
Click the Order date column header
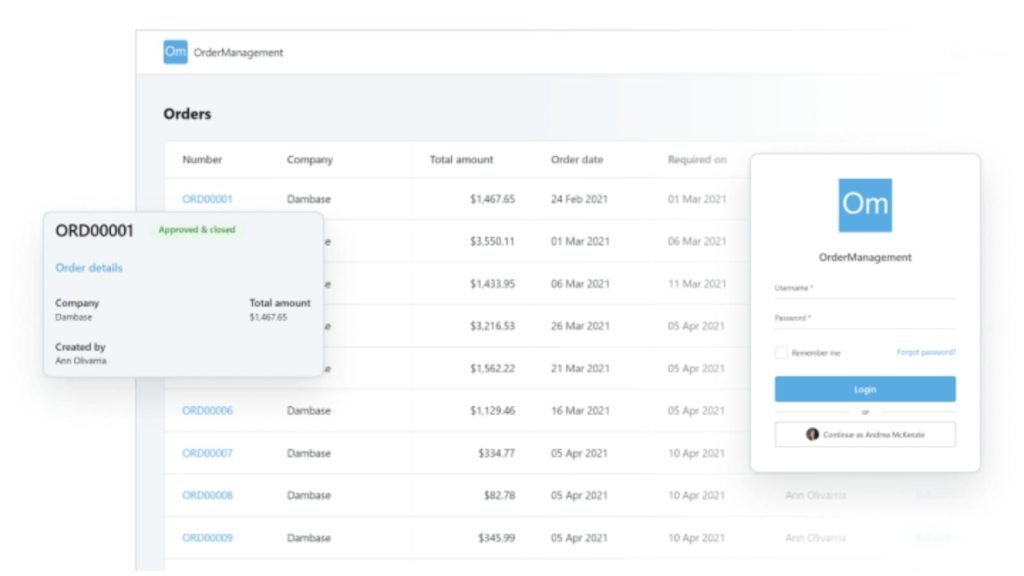tap(578, 159)
